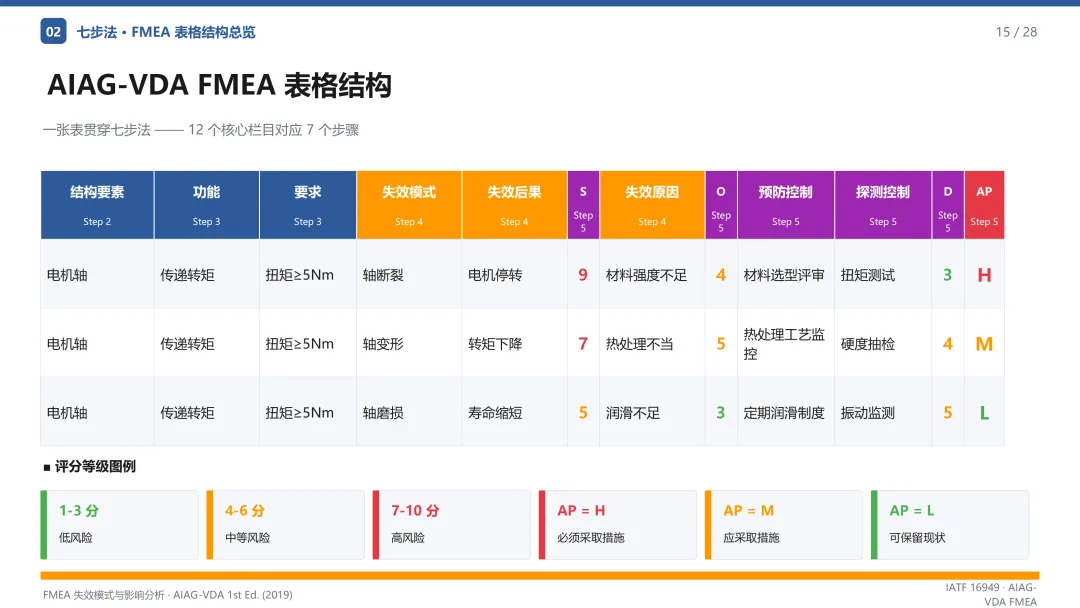Click the 失效后果 column header
The width and height of the screenshot is (1080, 608).
[x=515, y=205]
